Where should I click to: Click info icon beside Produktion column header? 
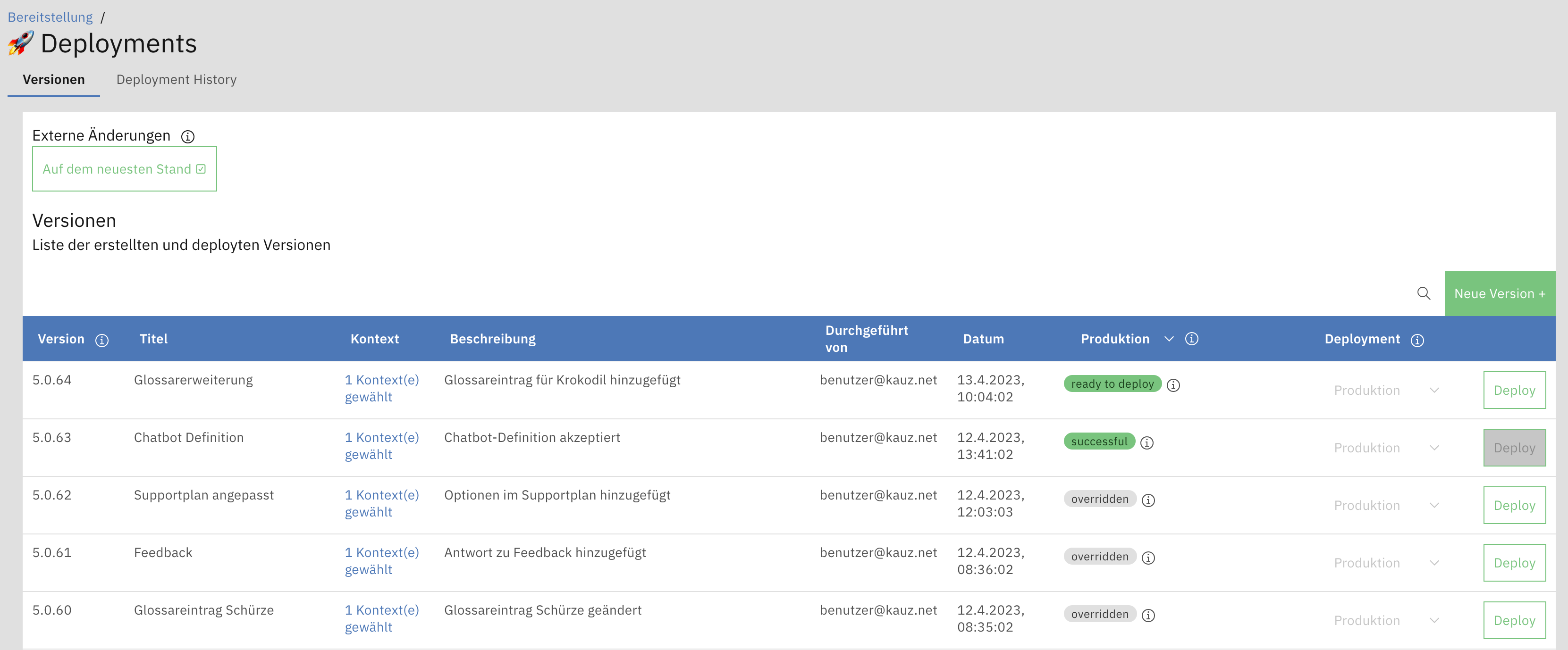tap(1191, 339)
